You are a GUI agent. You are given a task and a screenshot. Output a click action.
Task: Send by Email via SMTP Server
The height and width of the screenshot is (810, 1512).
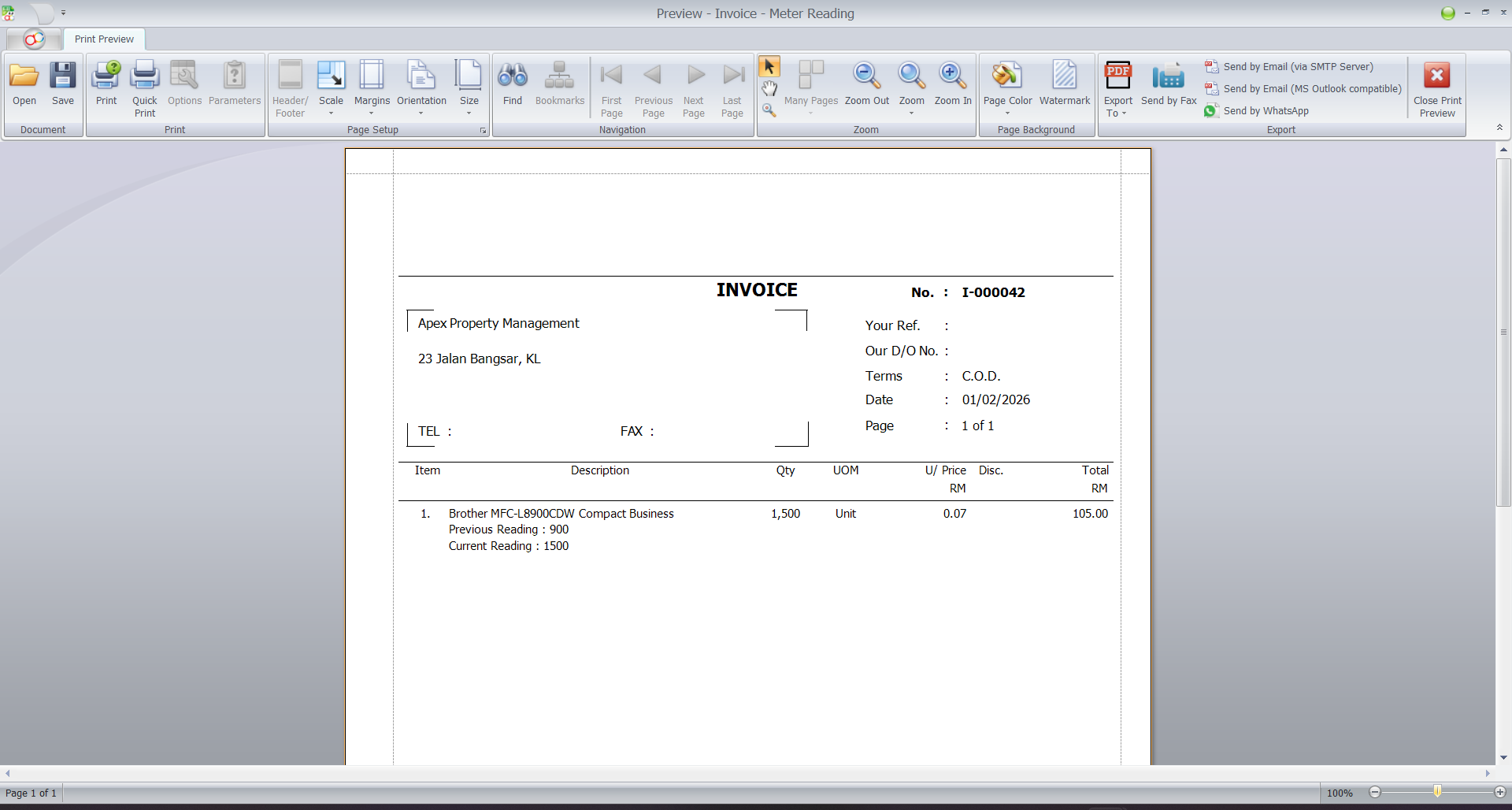pos(1297,67)
